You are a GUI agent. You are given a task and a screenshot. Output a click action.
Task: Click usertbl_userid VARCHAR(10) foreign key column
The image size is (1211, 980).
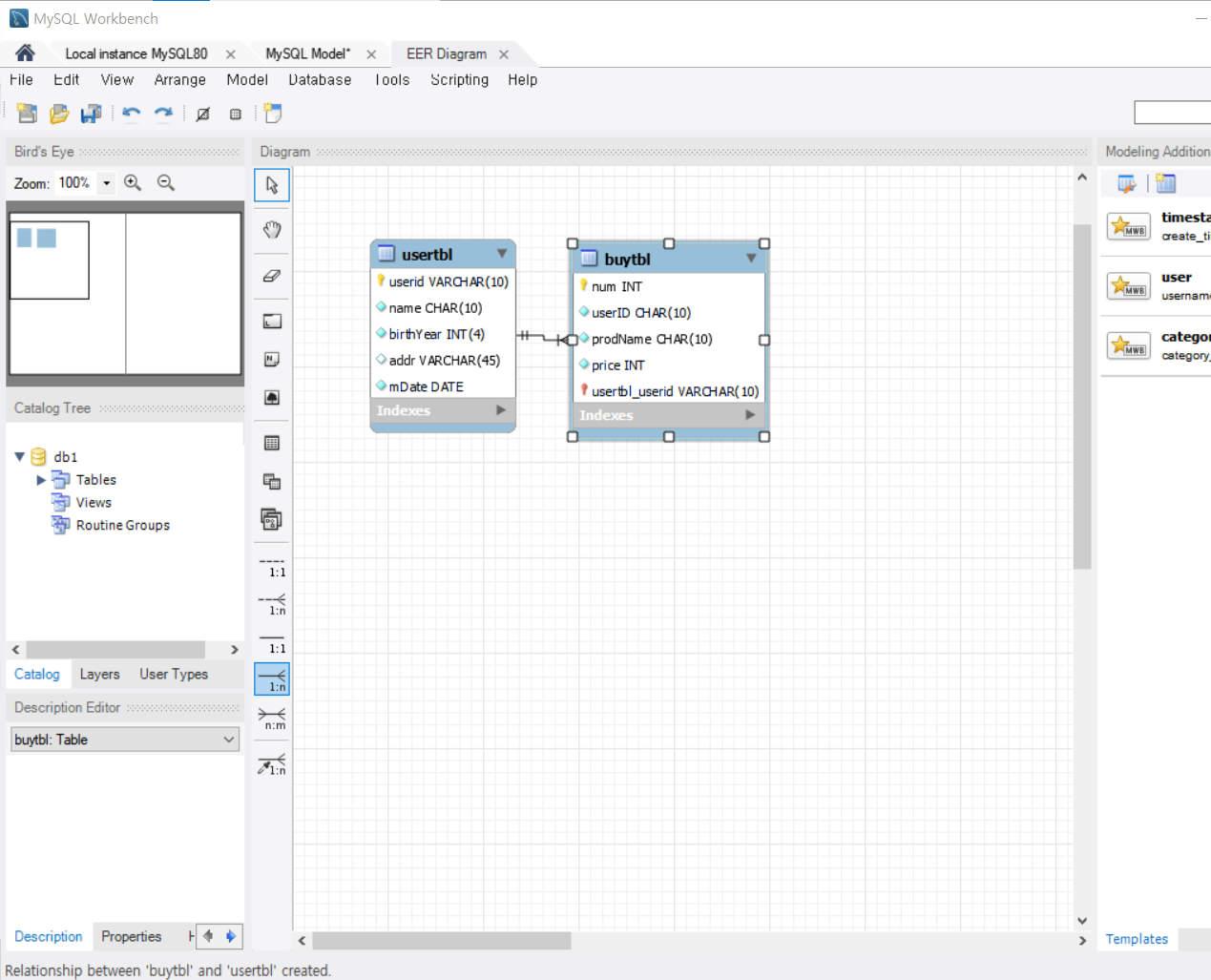(669, 391)
